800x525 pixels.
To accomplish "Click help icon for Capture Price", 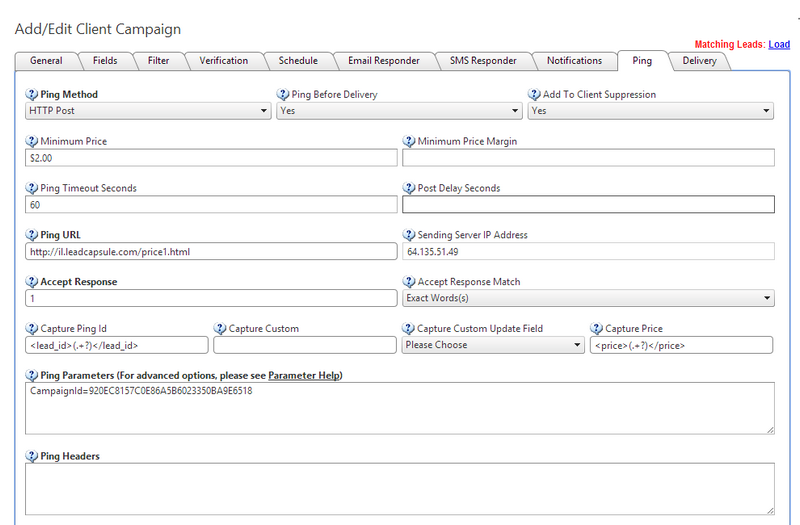I will (597, 328).
